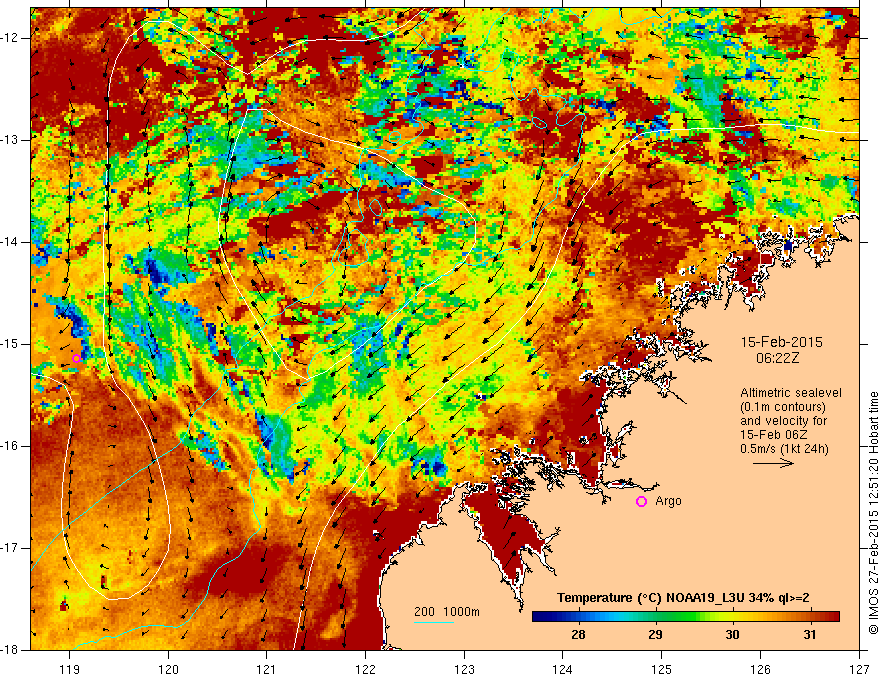Click the temperature color bar
This screenshot has height=680, width=880.
tap(685, 617)
